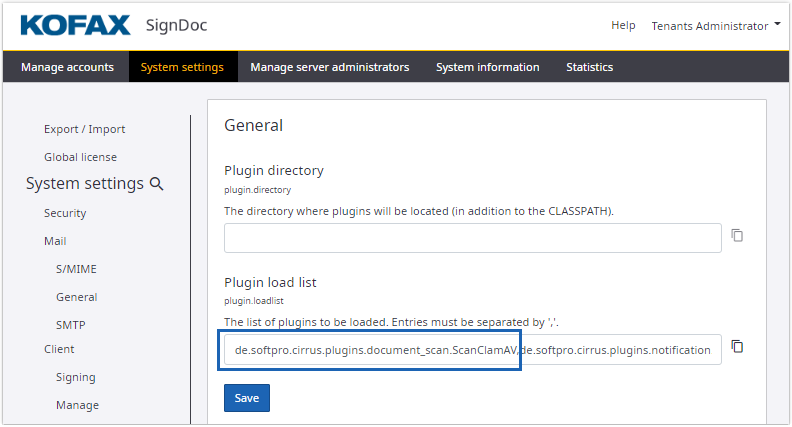Click the search icon beside System settings
The image size is (792, 427).
click(157, 184)
